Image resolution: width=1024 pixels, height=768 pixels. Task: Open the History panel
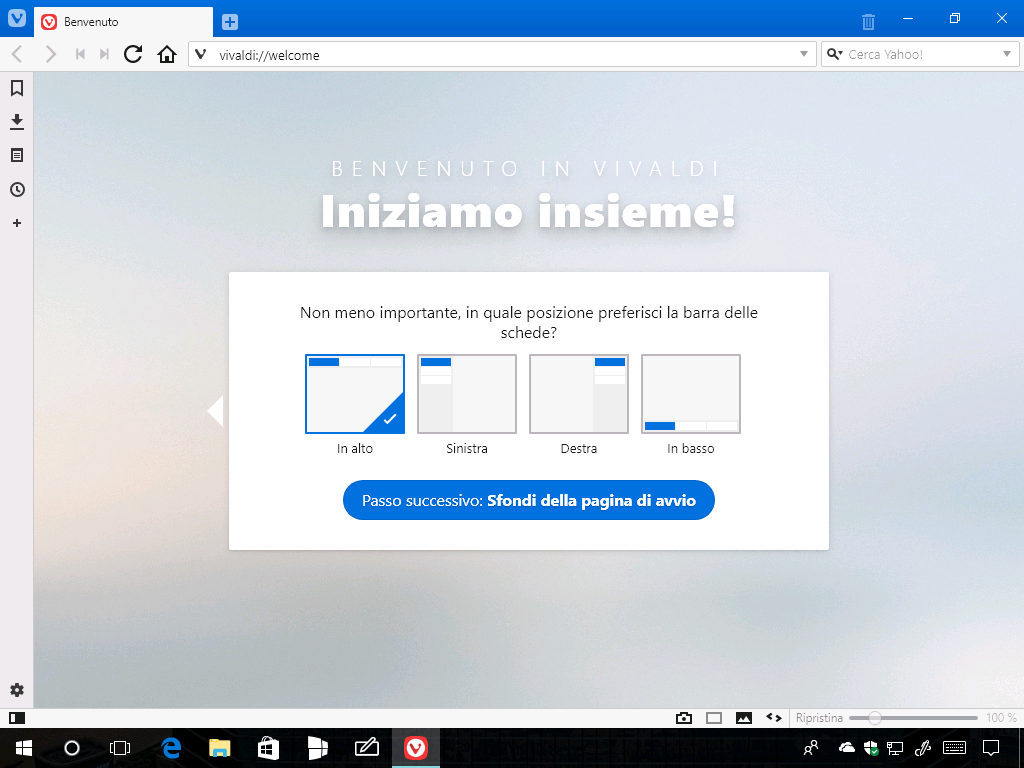[17, 189]
